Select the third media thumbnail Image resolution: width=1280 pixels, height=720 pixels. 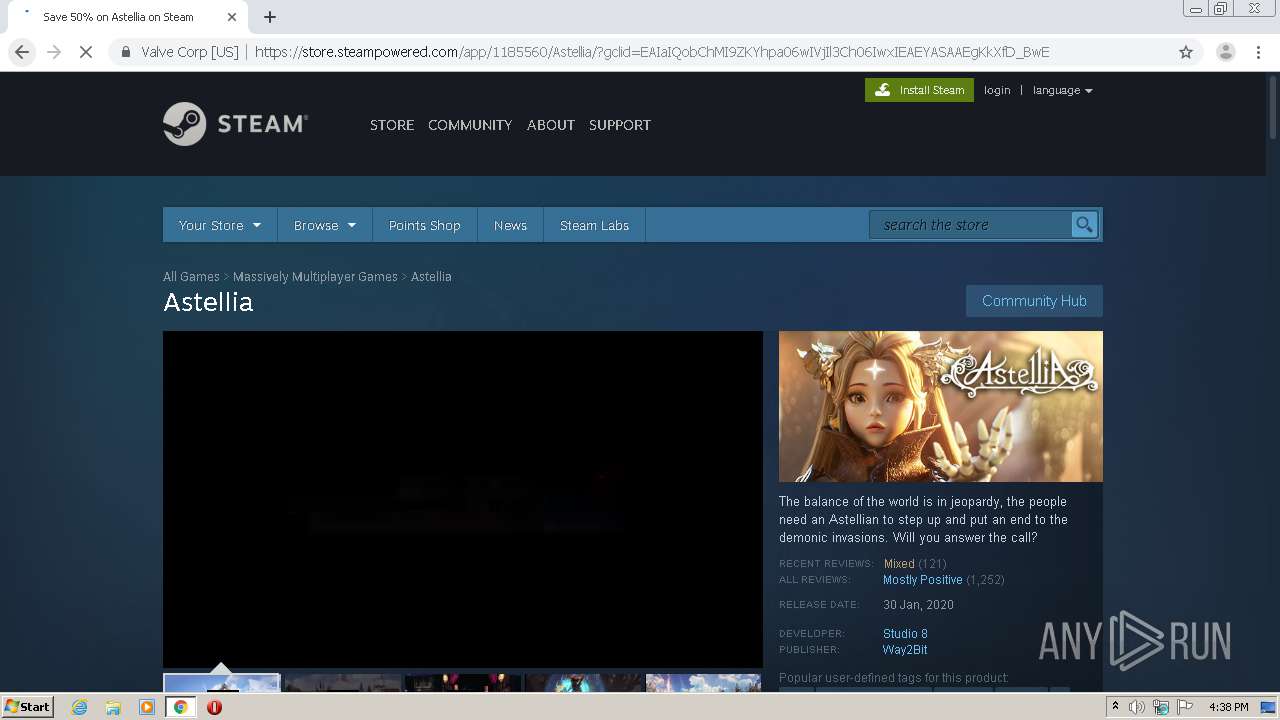463,683
